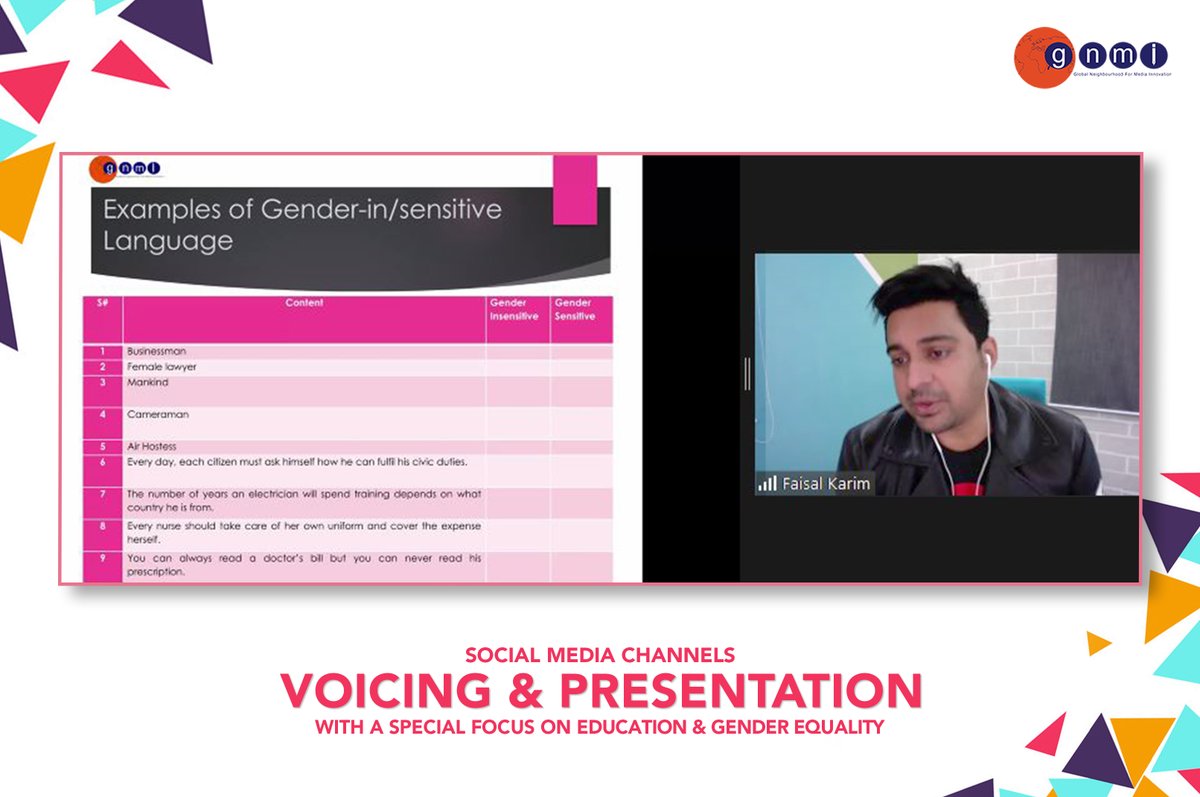Image resolution: width=1200 pixels, height=797 pixels.
Task: Click row 7 text about electrician training
Action: click(304, 500)
